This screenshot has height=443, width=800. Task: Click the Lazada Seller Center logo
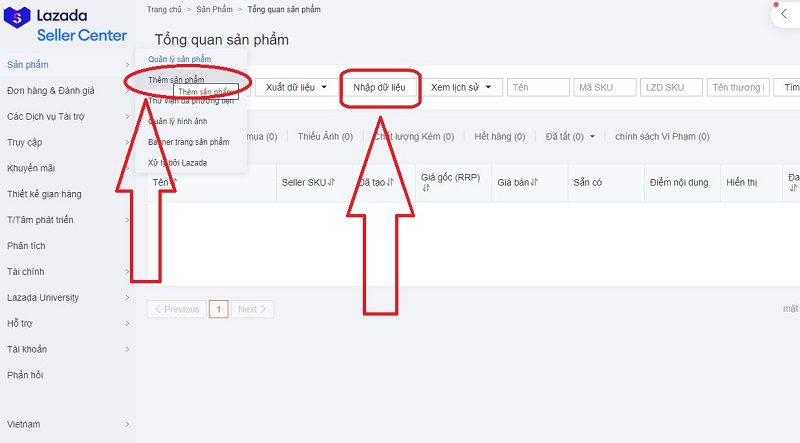point(65,24)
